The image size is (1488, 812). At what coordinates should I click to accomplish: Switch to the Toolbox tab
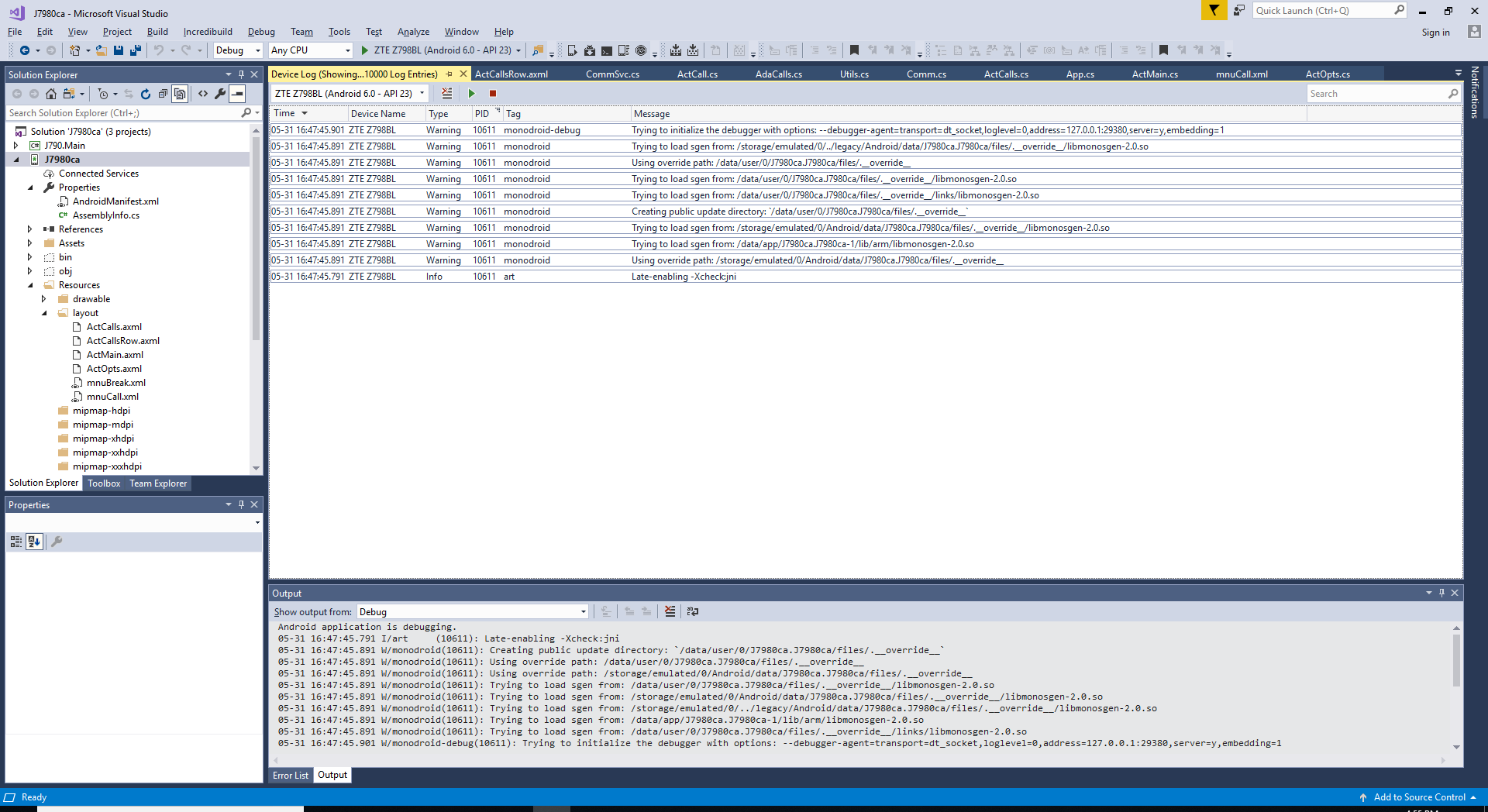(x=104, y=483)
